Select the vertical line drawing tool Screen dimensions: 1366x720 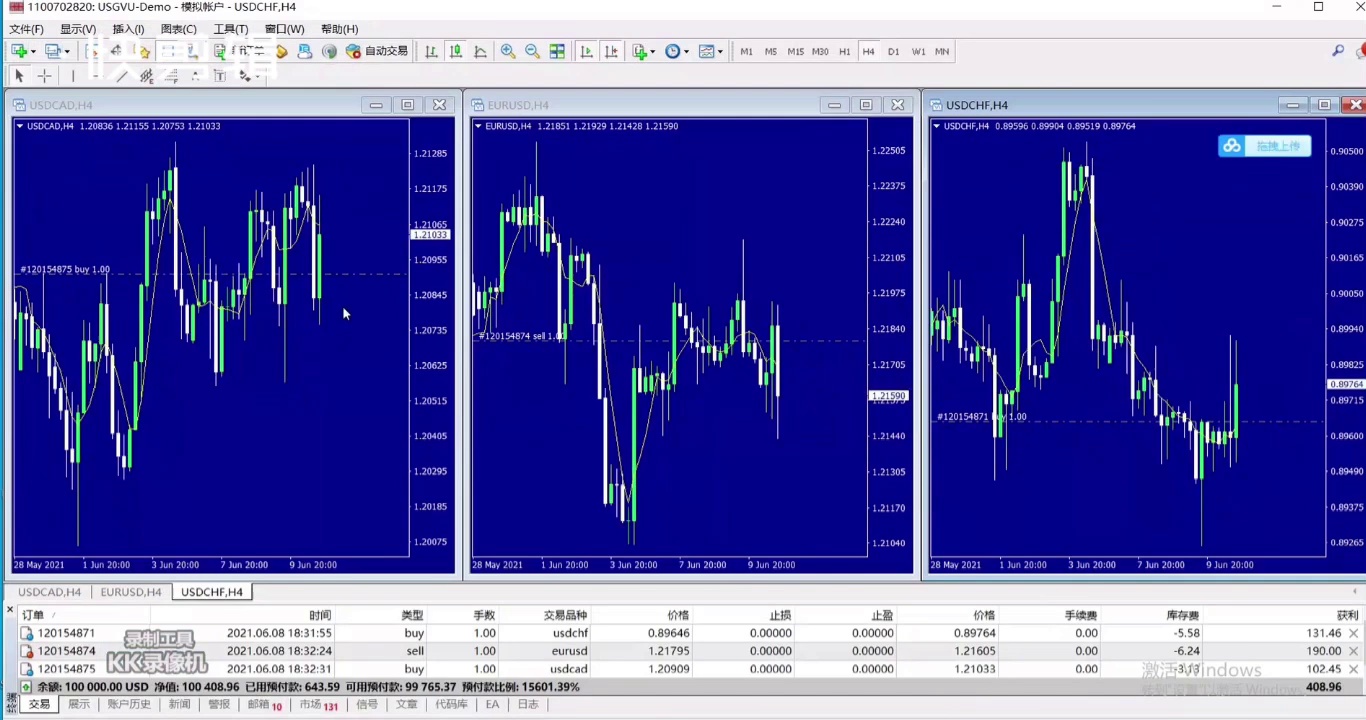point(73,76)
